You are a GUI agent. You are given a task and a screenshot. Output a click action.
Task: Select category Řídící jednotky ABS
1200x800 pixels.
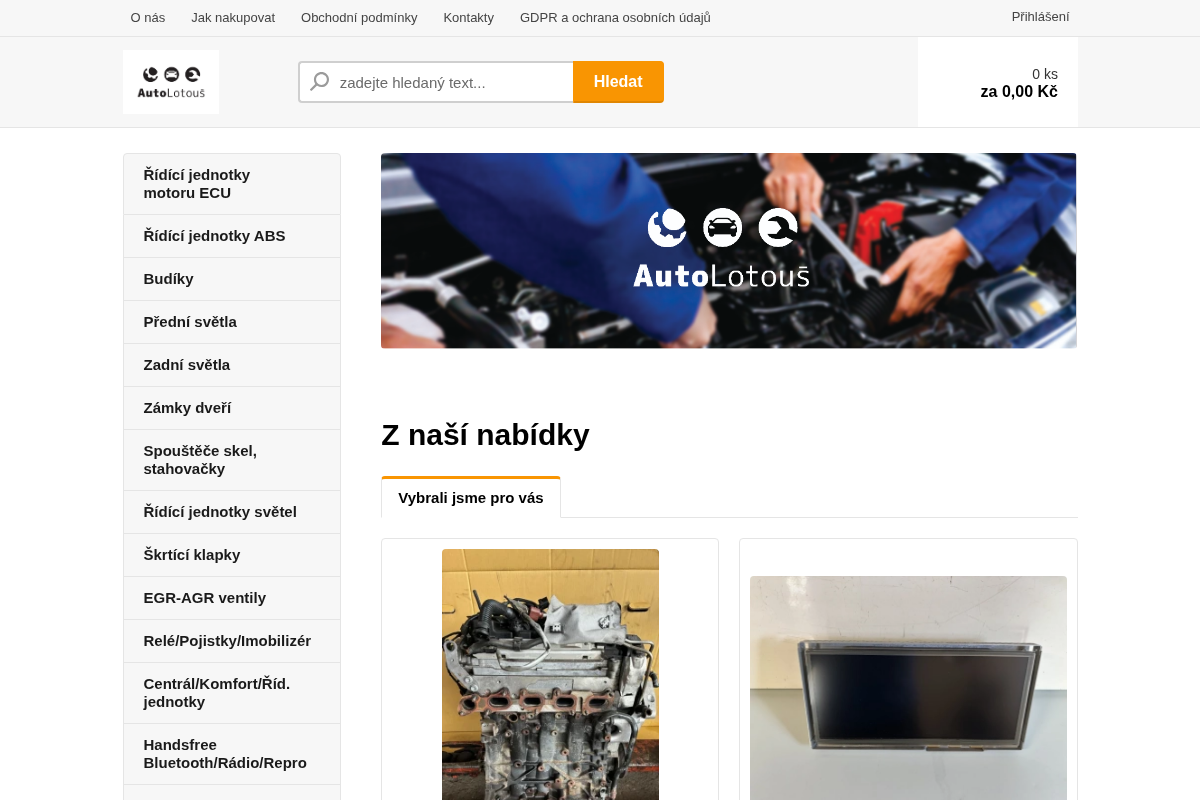tap(232, 236)
